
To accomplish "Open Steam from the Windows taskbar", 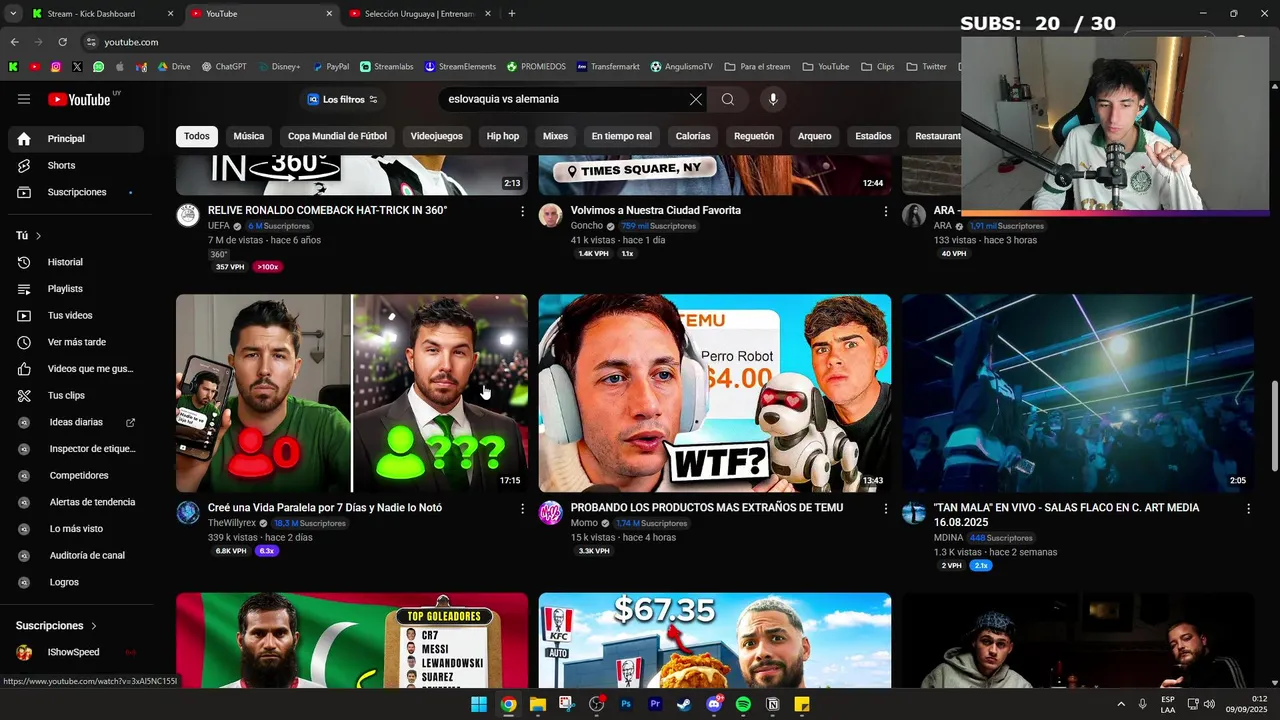I will [x=684, y=704].
